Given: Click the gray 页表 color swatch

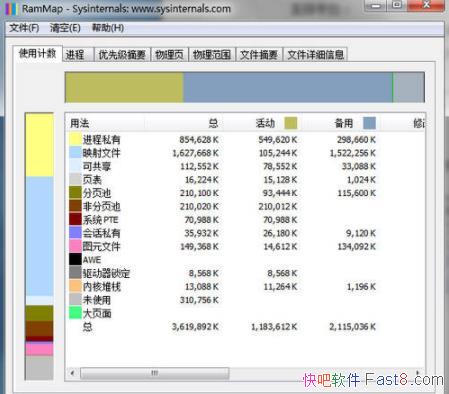Looking at the screenshot, I should [x=75, y=179].
